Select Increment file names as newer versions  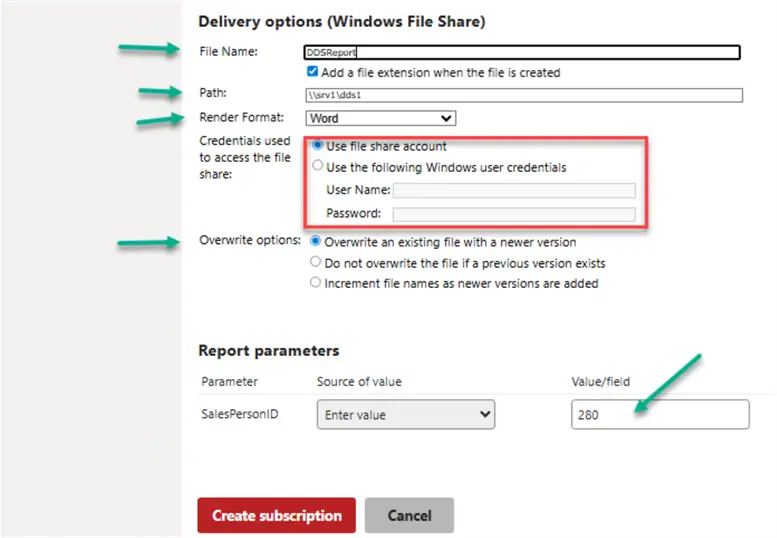[x=317, y=283]
